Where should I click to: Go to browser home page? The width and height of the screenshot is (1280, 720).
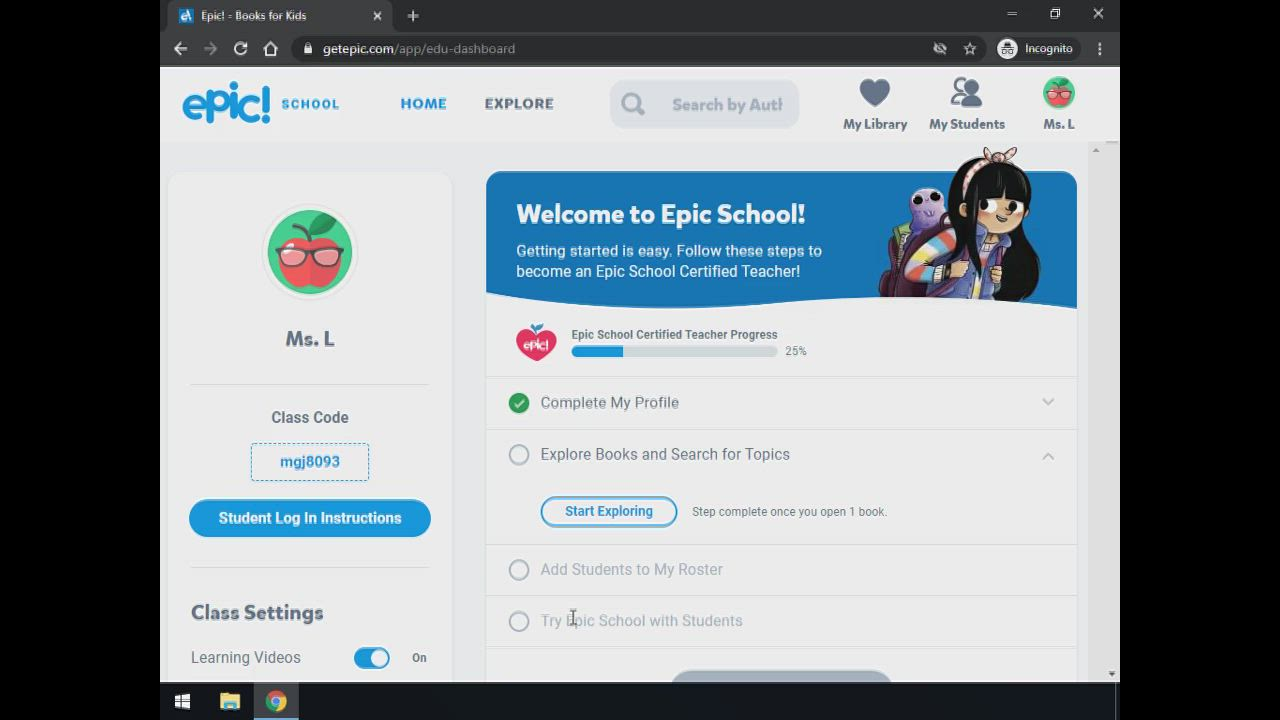pos(270,48)
